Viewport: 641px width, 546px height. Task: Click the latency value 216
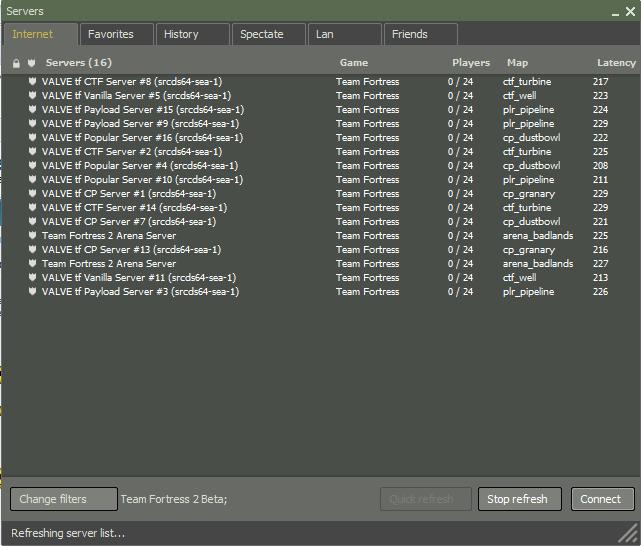[x=600, y=249]
